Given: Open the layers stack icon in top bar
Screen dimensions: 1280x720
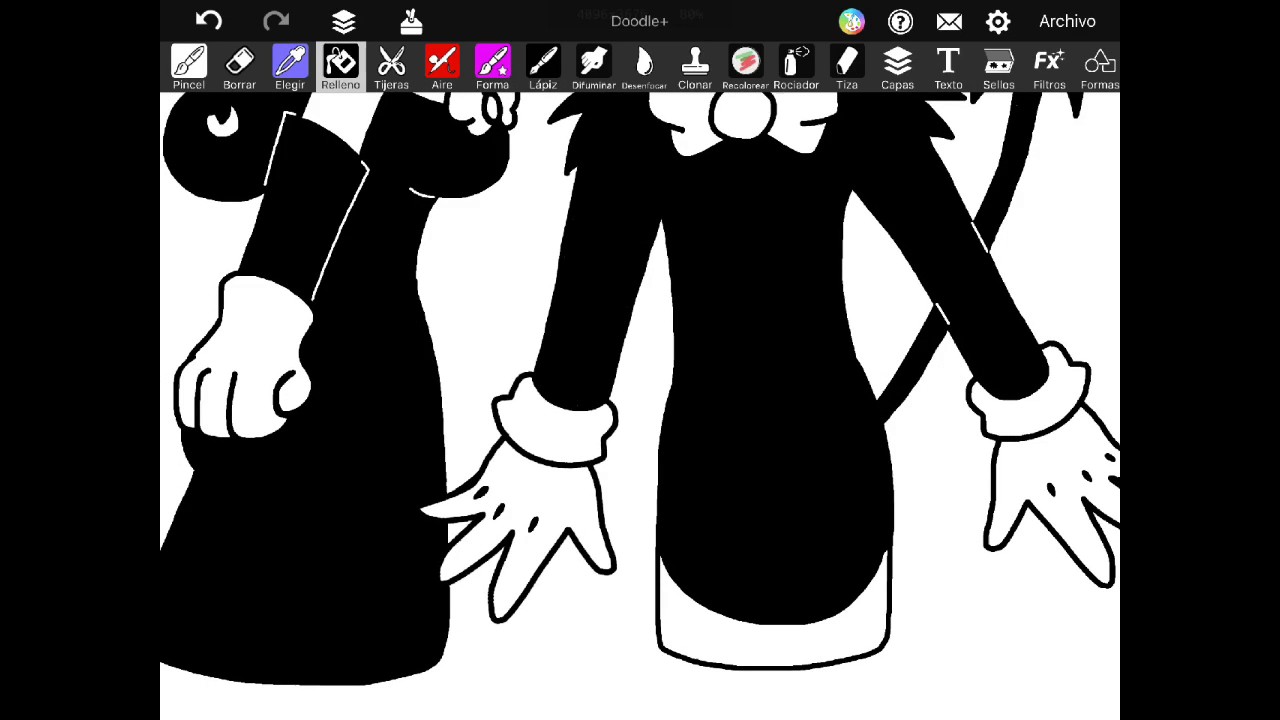Looking at the screenshot, I should point(344,21).
